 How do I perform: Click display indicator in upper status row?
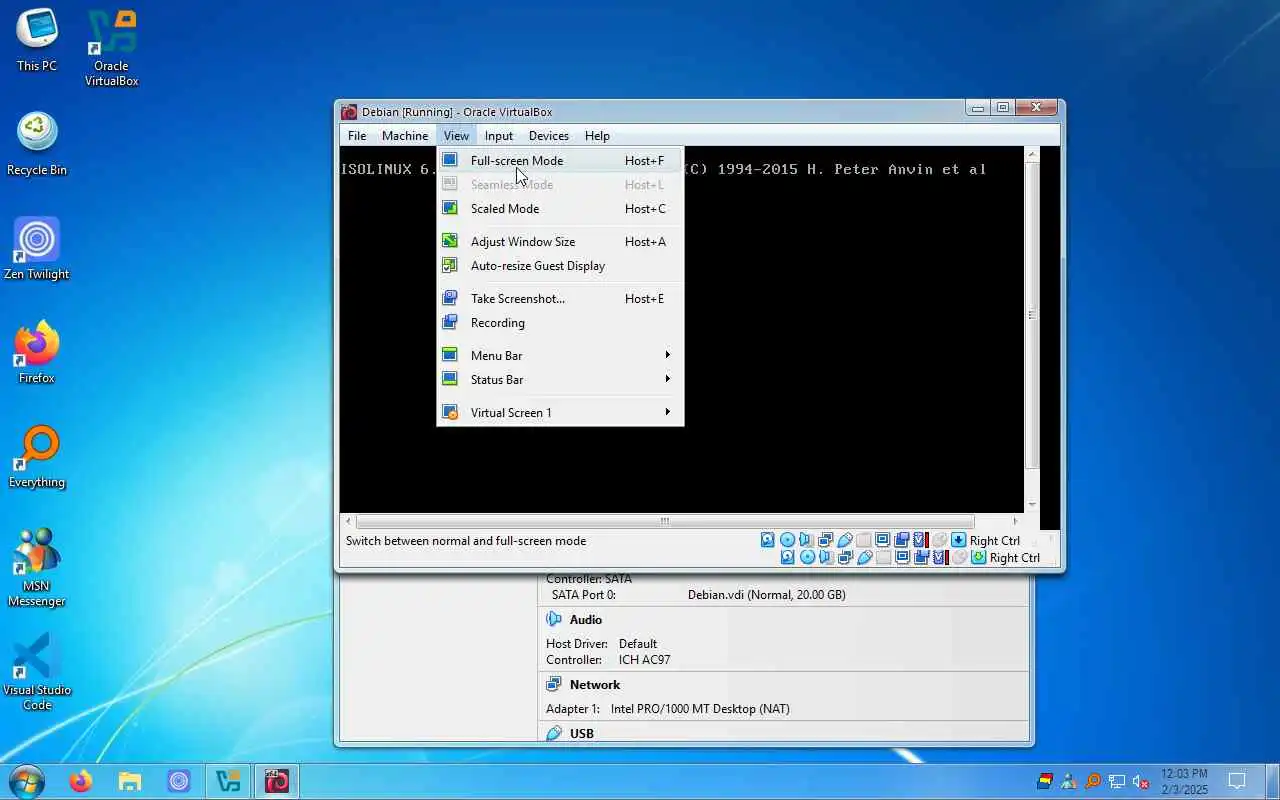pos(882,540)
